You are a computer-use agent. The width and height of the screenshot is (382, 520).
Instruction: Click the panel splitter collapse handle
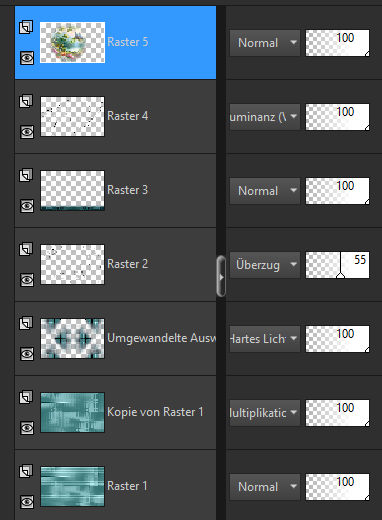point(221,276)
